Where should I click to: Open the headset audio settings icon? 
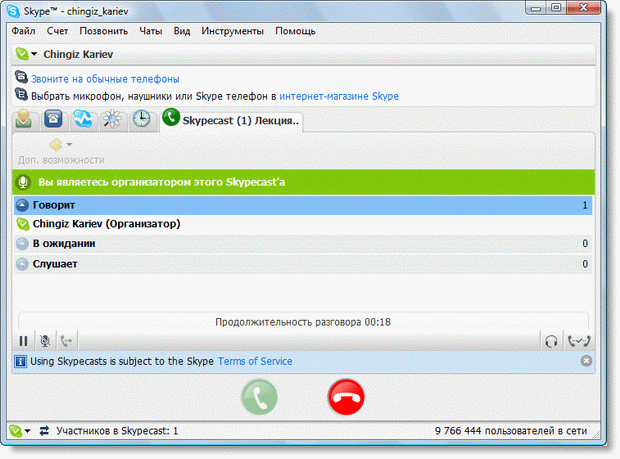click(x=551, y=341)
